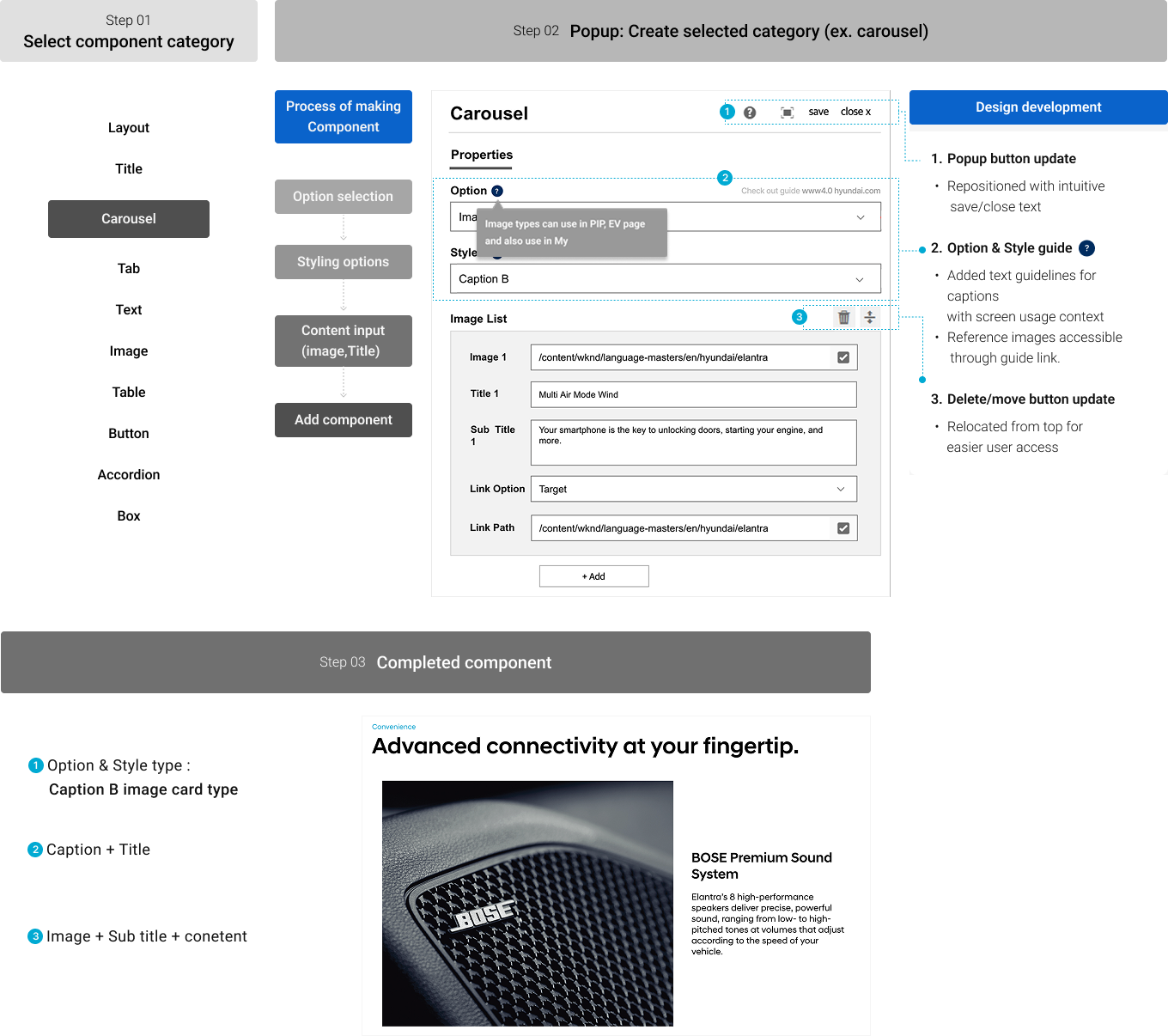Click the Option info question mark icon
Viewport: 1168px width, 1036px height.
497,192
